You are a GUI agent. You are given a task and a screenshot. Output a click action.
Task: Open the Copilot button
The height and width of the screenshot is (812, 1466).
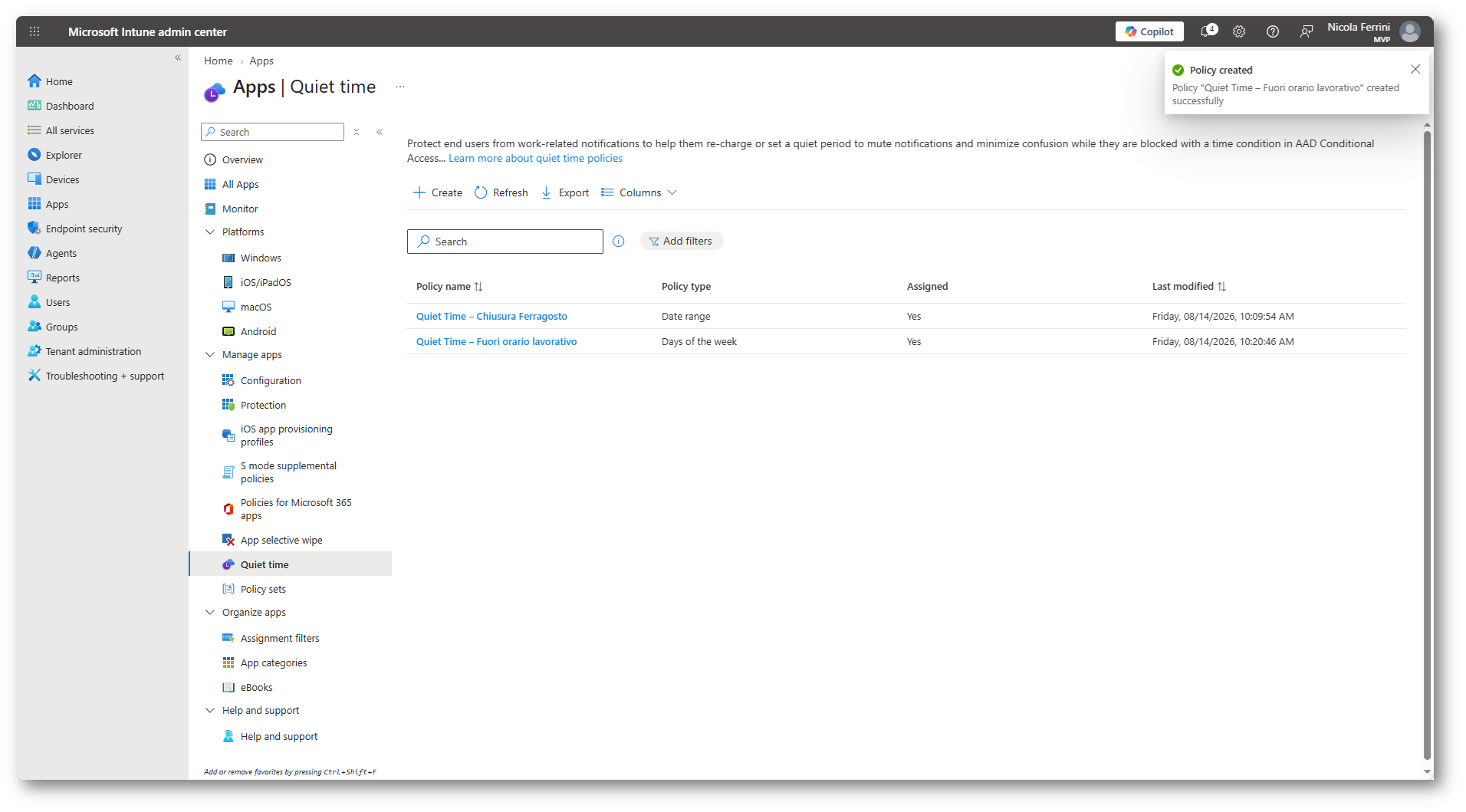pyautogui.click(x=1149, y=31)
